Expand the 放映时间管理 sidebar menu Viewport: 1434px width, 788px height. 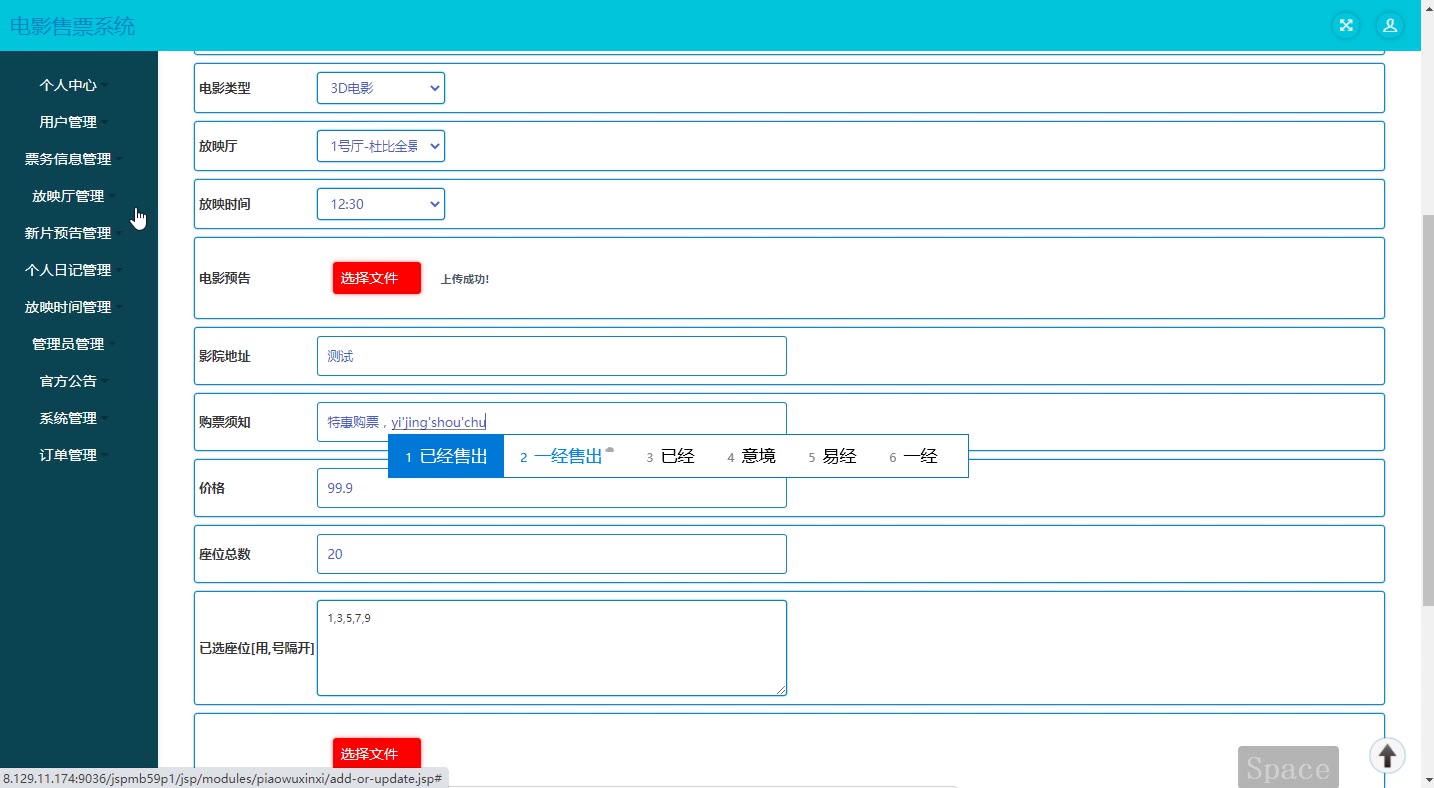pos(74,307)
